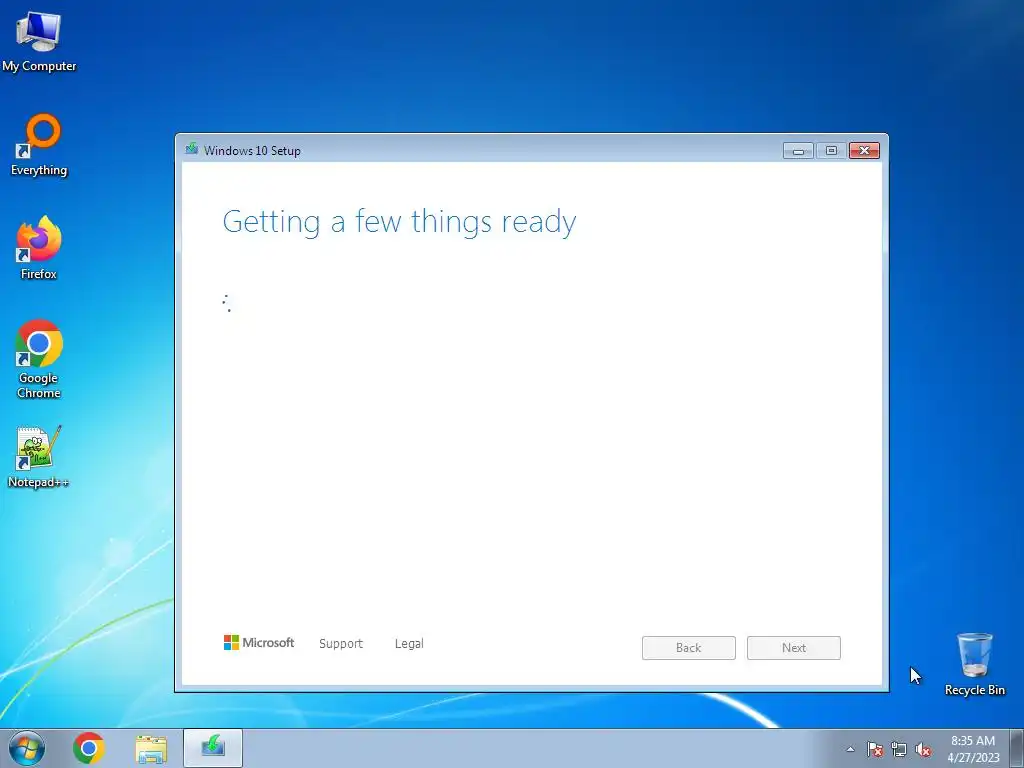Show hidden tray icons arrow
This screenshot has height=768, width=1024.
(x=850, y=749)
